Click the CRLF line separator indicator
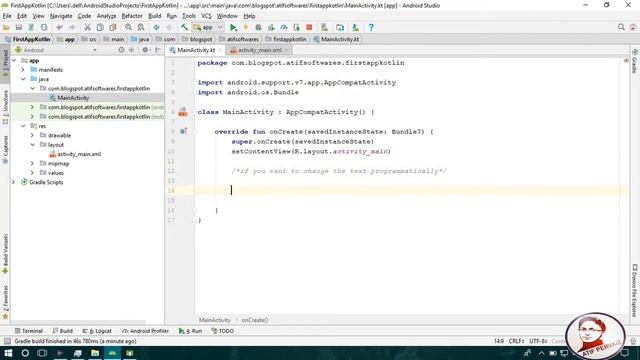The image size is (640, 360). tap(516, 341)
